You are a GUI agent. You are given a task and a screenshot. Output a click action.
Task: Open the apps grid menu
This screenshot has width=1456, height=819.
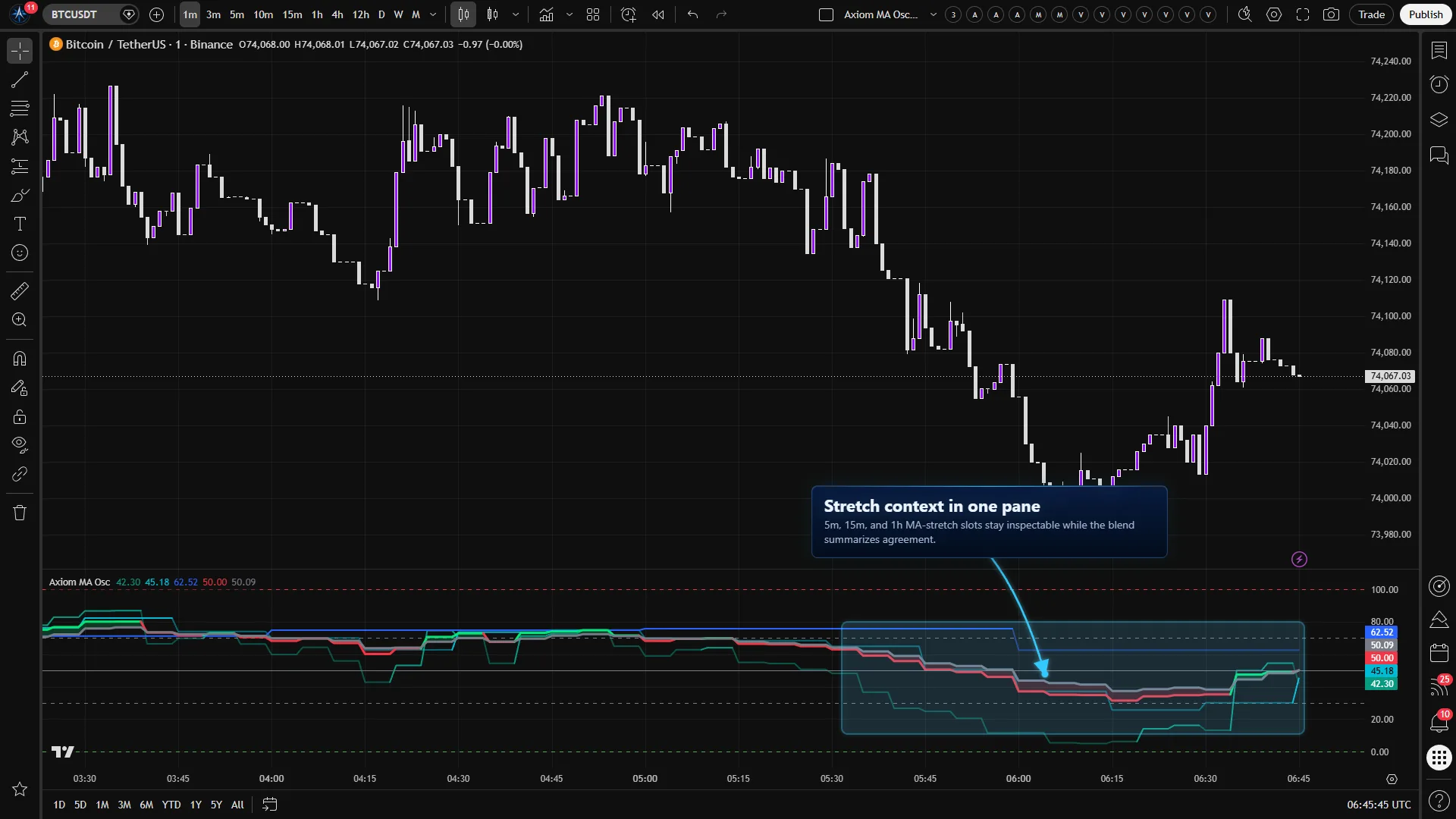click(1439, 758)
